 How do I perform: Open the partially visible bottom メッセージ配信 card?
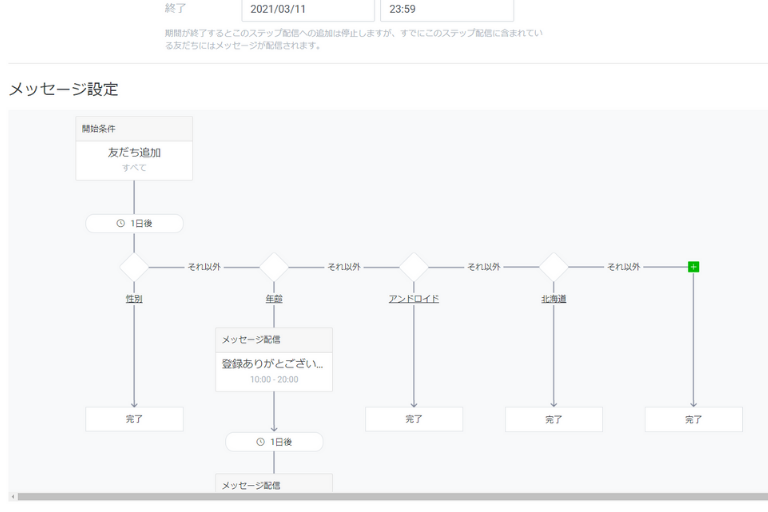coord(274,483)
